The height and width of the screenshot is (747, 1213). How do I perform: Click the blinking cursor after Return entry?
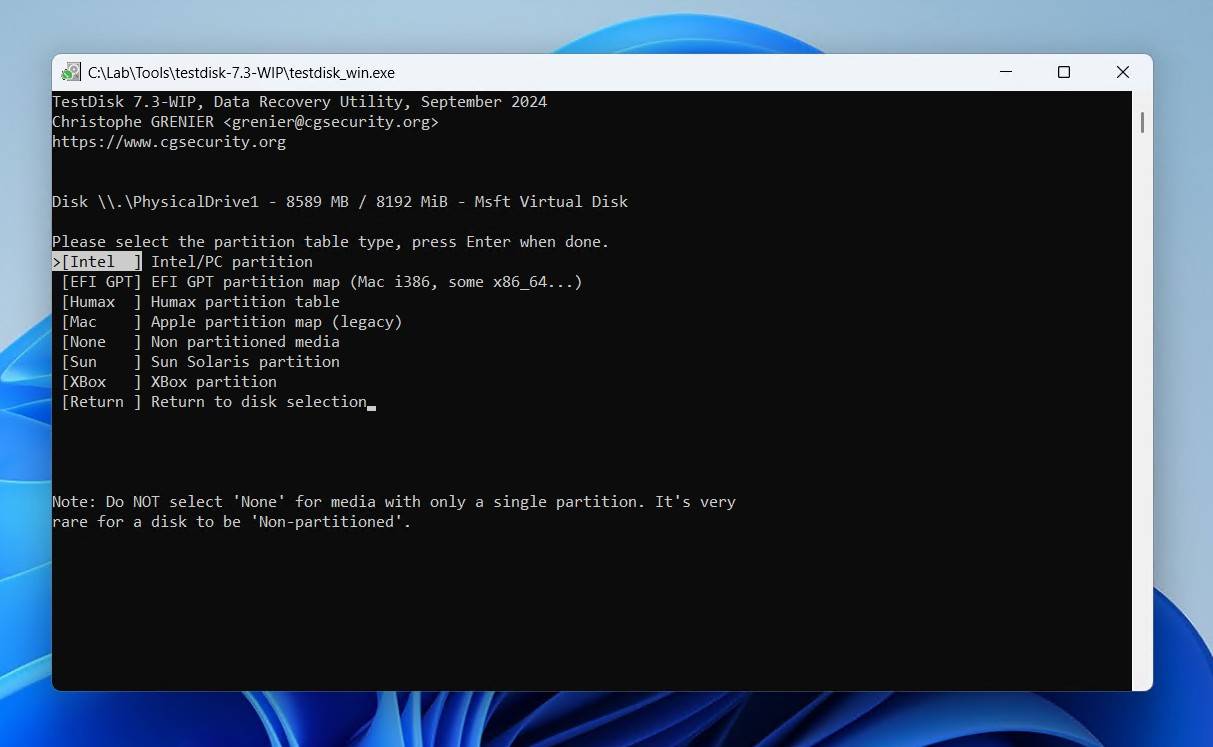coord(372,404)
